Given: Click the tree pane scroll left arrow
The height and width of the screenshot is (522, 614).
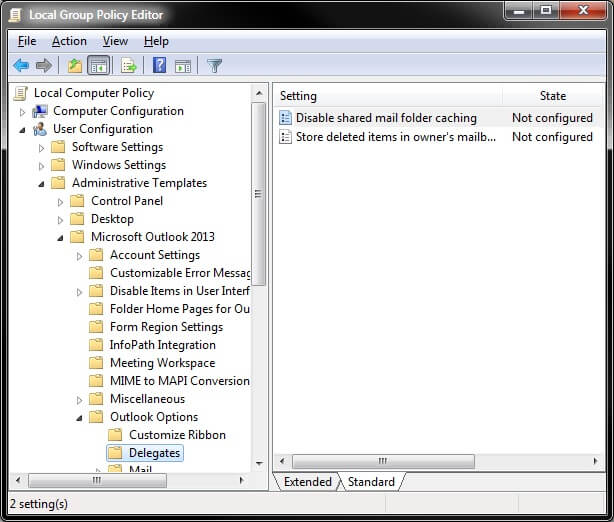Looking at the screenshot, I should [x=18, y=480].
